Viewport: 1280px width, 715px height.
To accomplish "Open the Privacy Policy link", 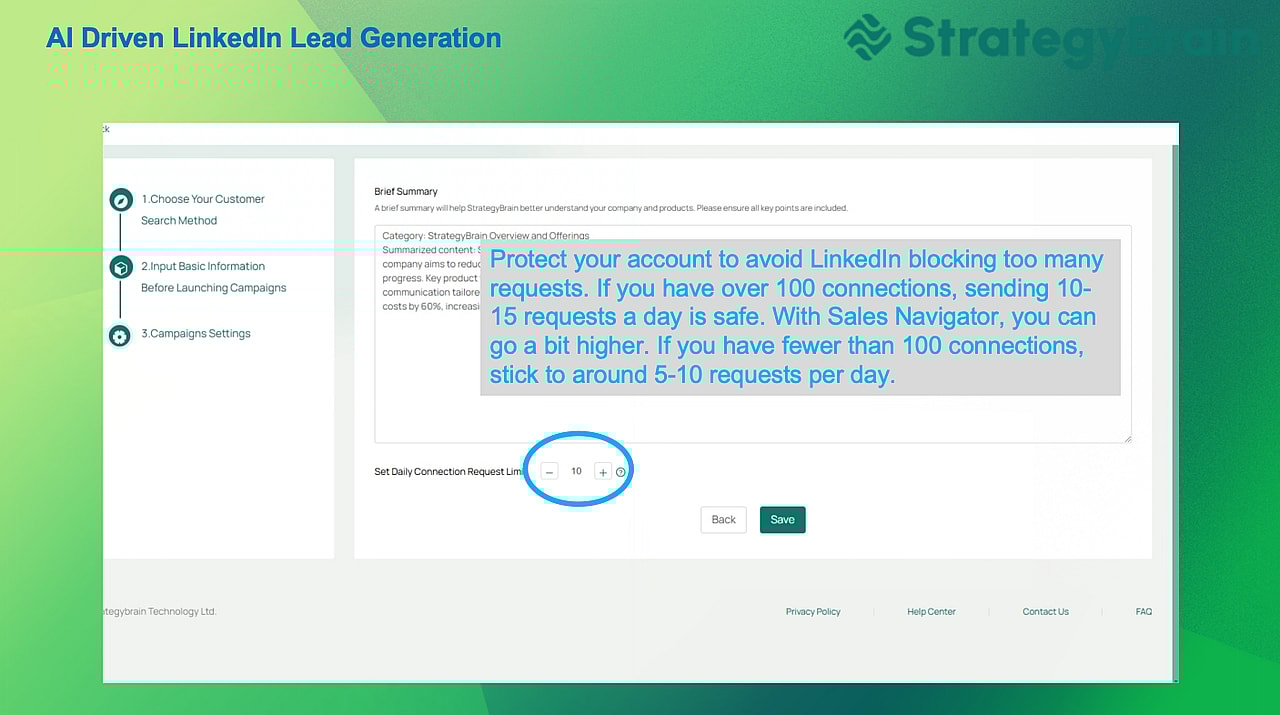I will 813,611.
